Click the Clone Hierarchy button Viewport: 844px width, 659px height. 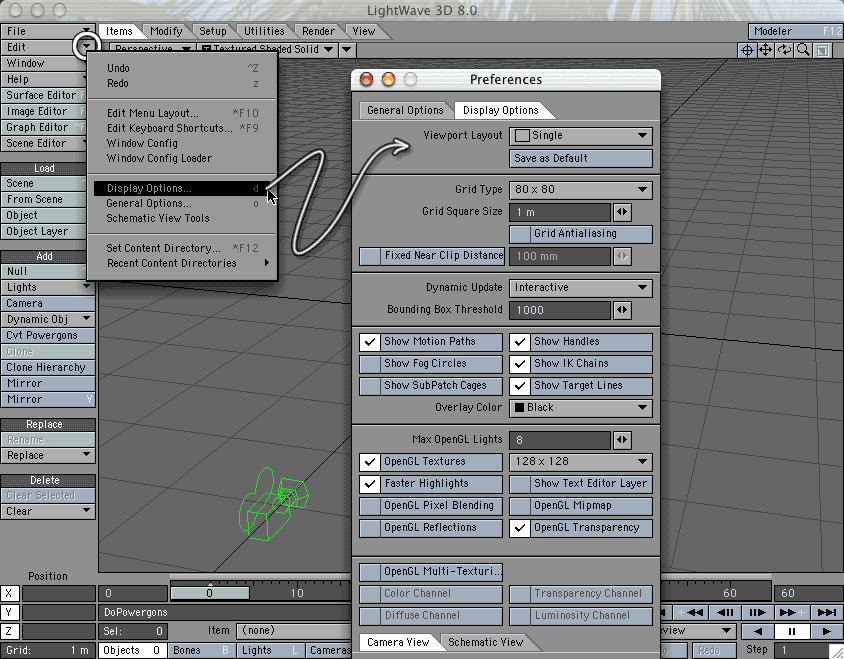tap(48, 368)
